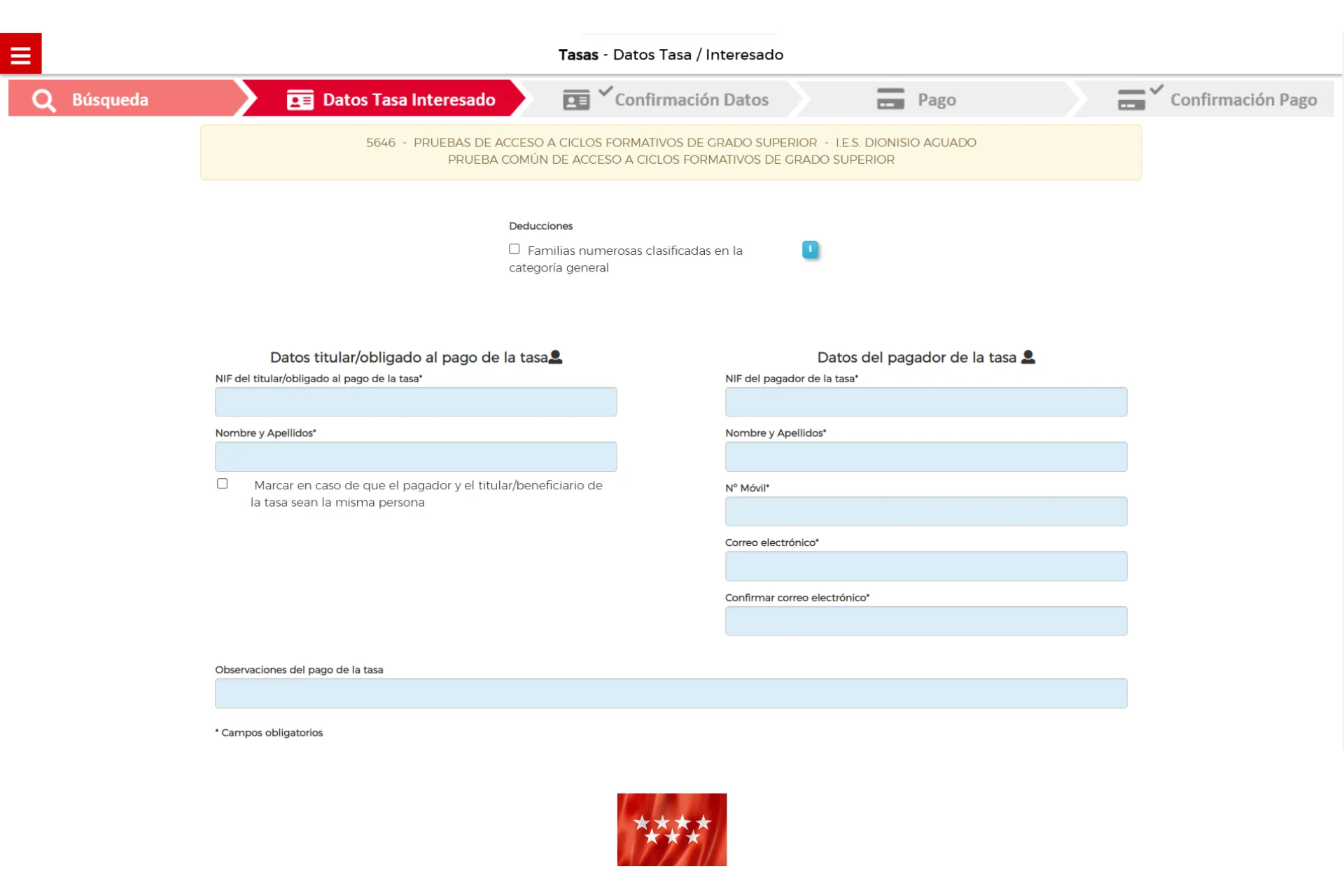
Task: Select the Datos Tasa Interesado step
Action: [x=384, y=99]
